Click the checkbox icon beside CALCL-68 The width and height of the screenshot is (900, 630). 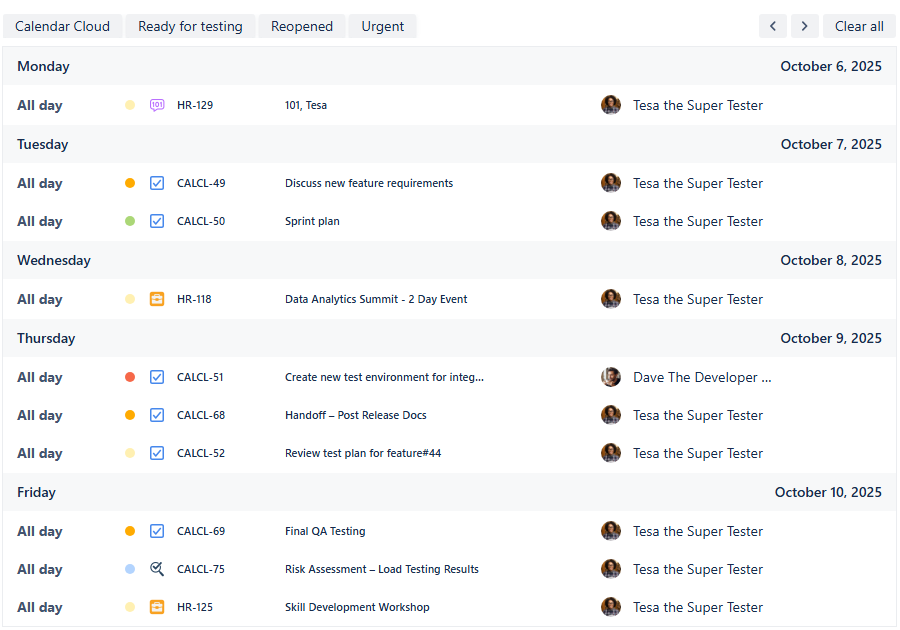(x=157, y=415)
